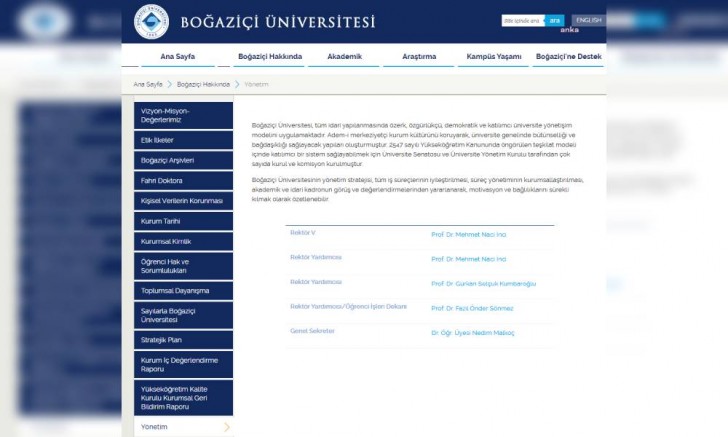
Task: Click Prof. Dr. Mehmet Naci İnci in Rektör V. row
Action: point(468,235)
